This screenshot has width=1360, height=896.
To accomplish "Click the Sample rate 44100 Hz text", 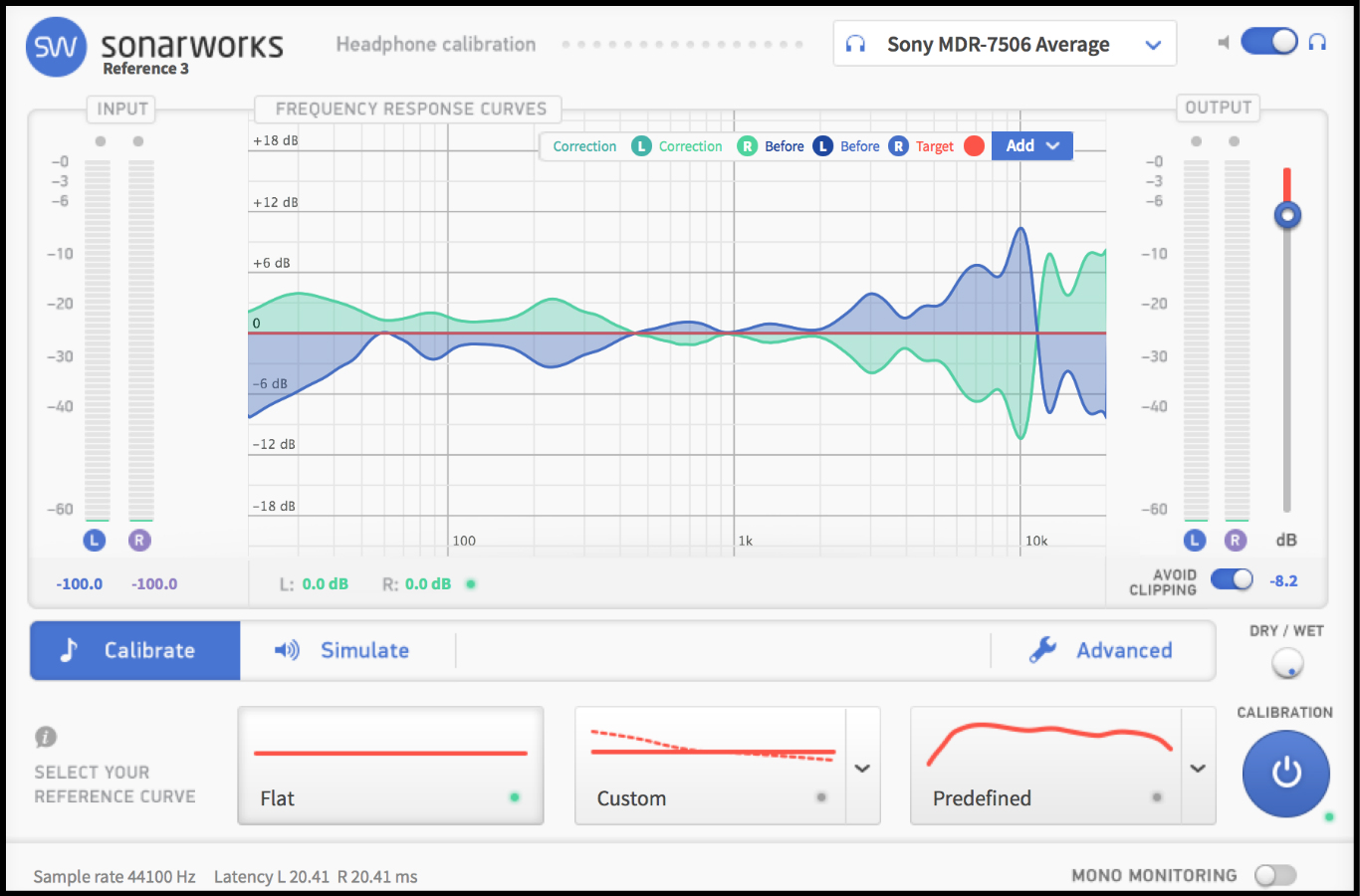I will tap(114, 876).
